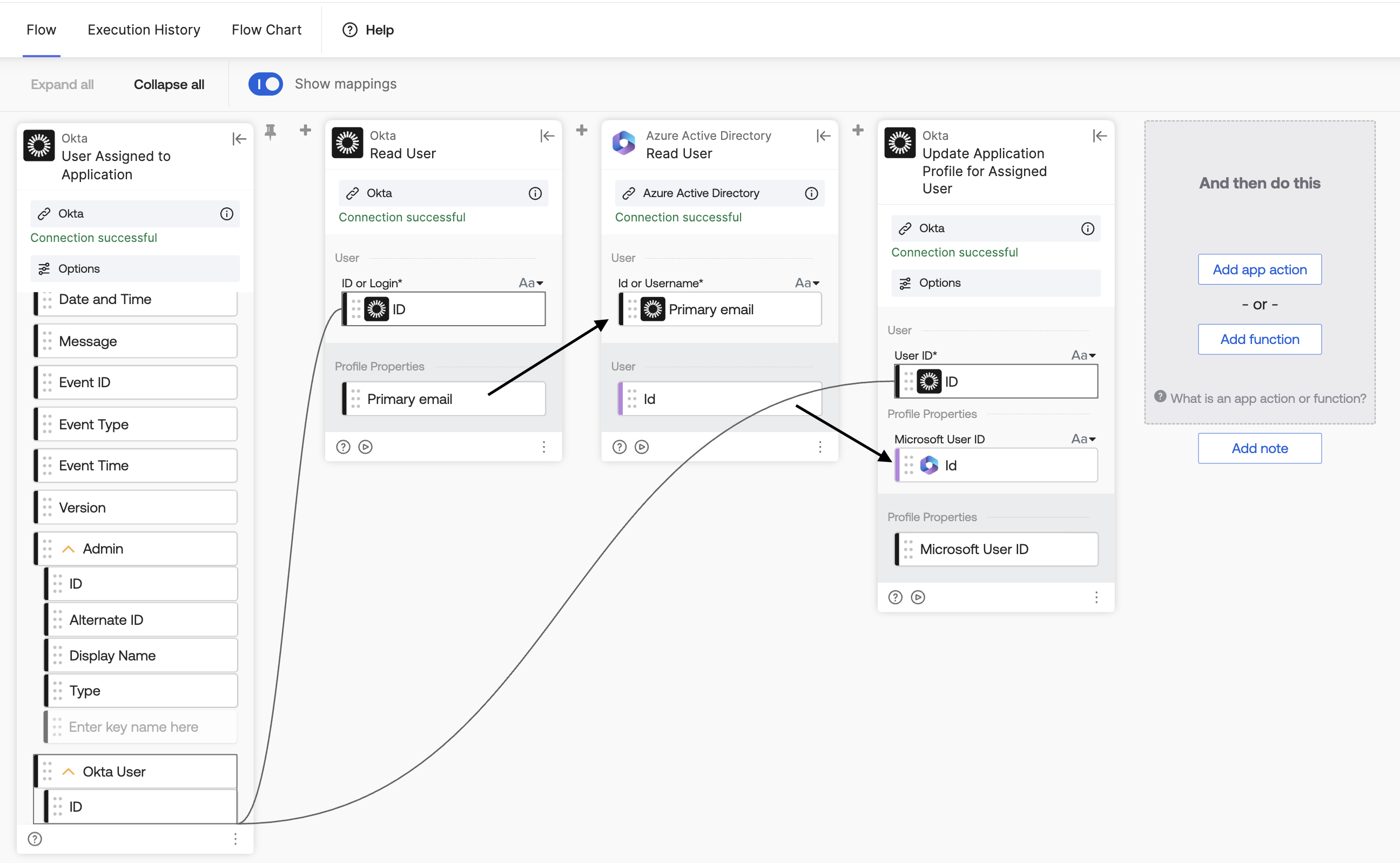Open help for Azure Active Directory card
The image size is (1400, 863).
[619, 447]
